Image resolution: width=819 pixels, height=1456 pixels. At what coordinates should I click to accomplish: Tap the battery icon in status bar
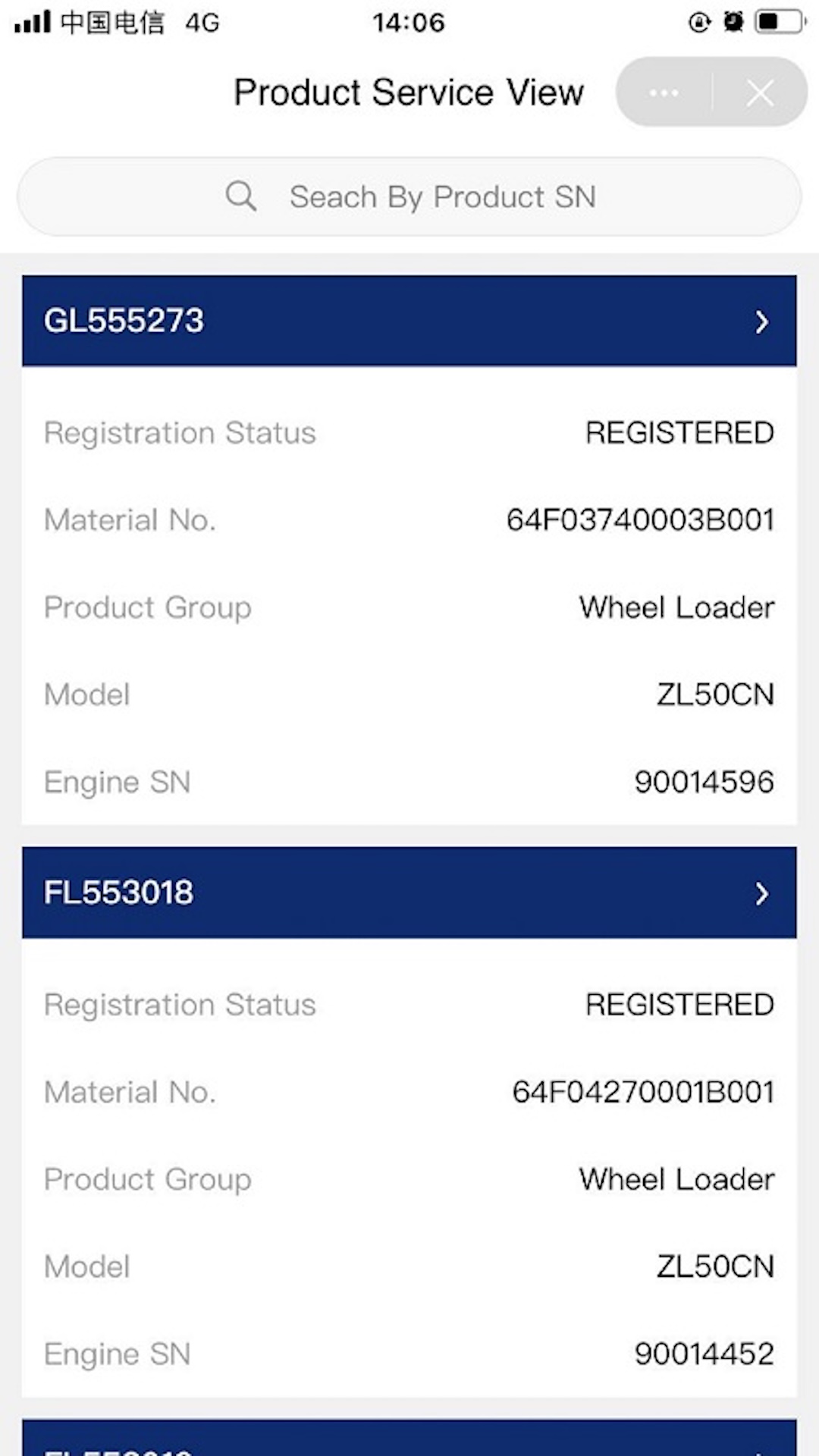779,21
